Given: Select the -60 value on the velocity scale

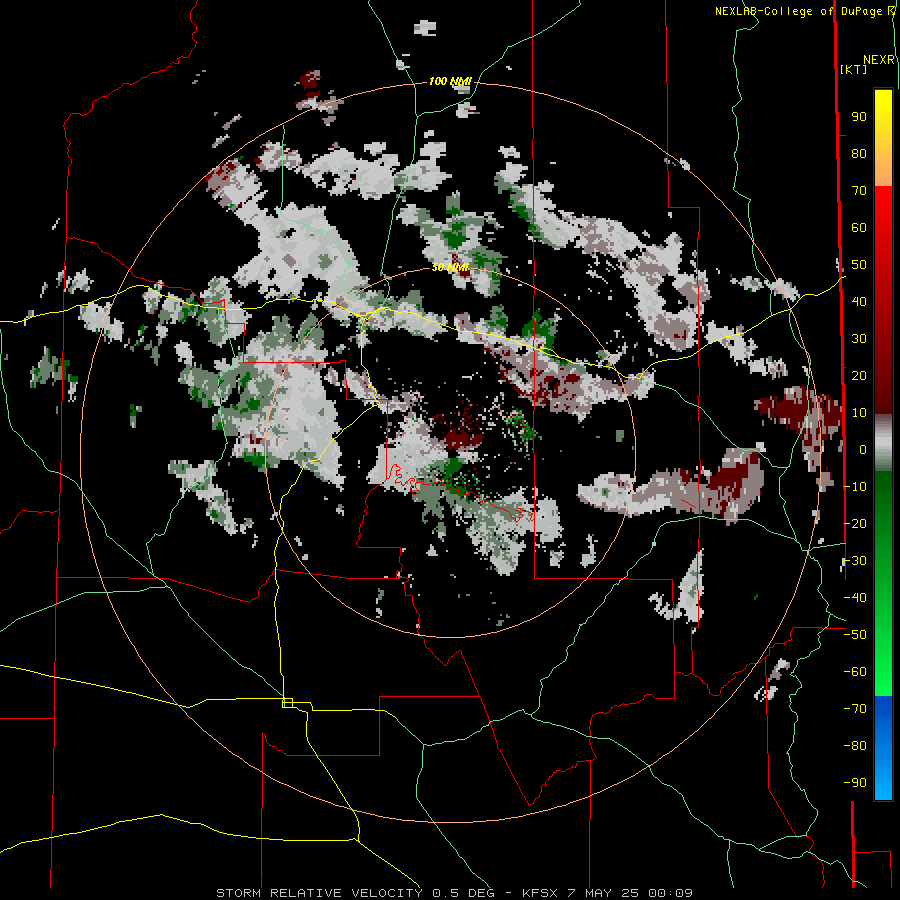Looking at the screenshot, I should click(x=855, y=672).
